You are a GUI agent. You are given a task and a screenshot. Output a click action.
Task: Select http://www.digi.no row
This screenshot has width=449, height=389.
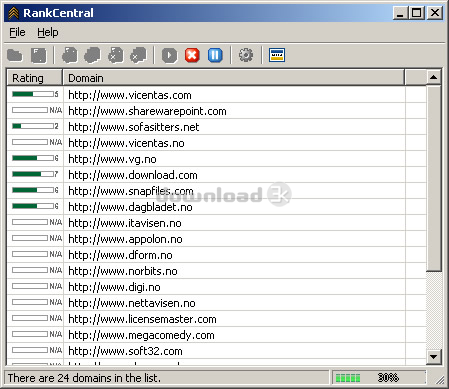click(x=216, y=287)
